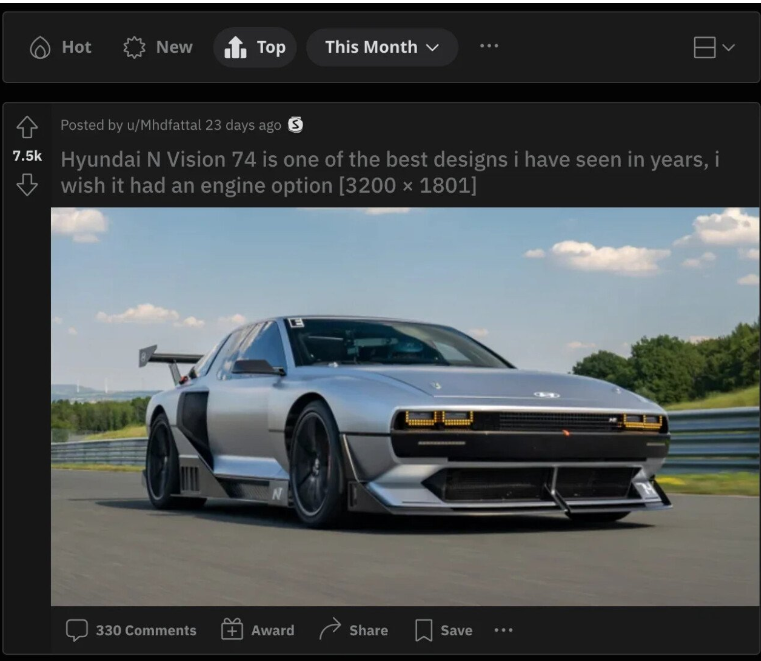Screen dimensions: 761x661
Task: Sort posts by Hot
Action: [61, 47]
